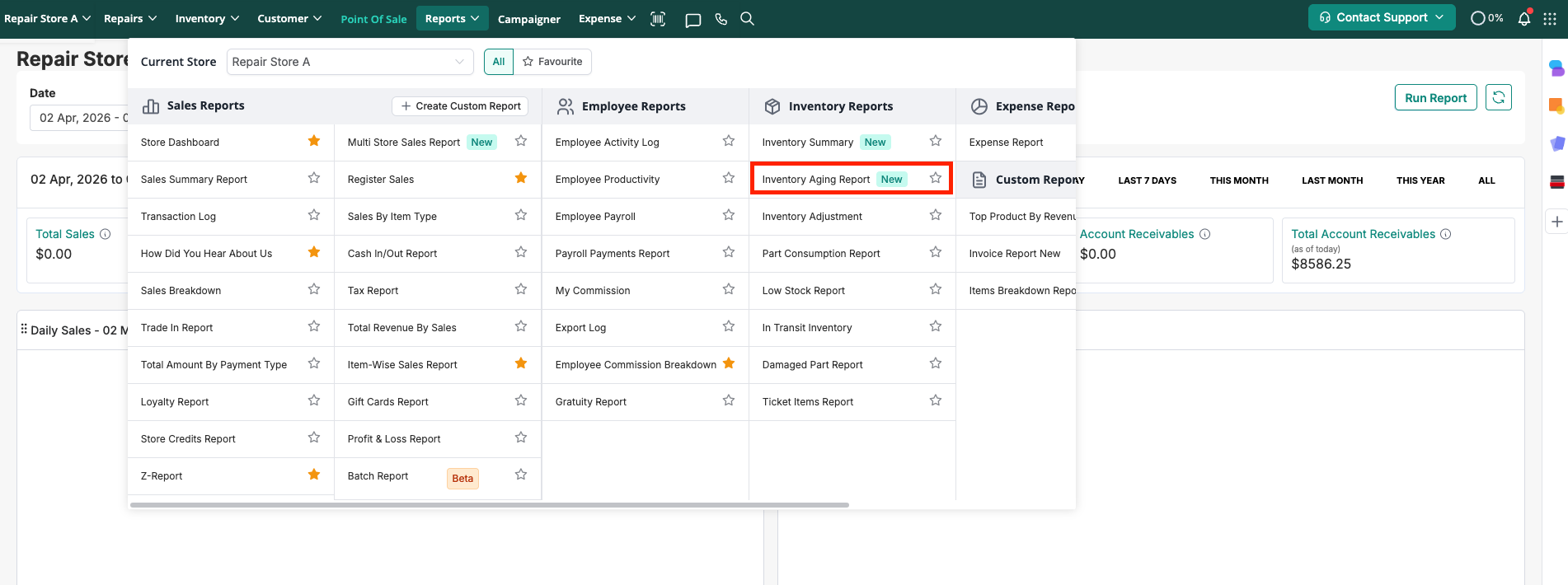Open the barcode scanner icon in navbar
The height and width of the screenshot is (585, 1568).
click(x=658, y=19)
